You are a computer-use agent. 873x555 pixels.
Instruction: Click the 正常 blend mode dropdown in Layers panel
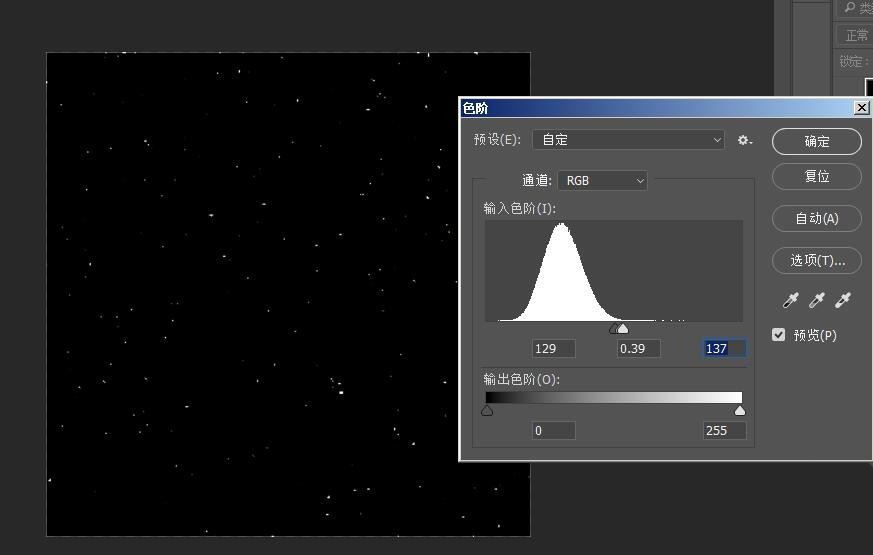pos(855,35)
